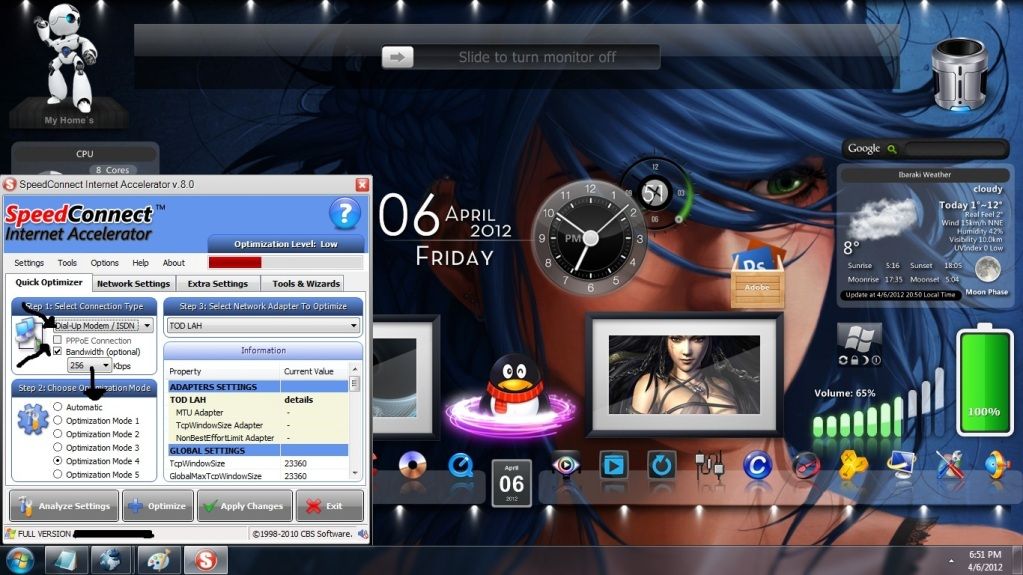
Task: Select the TcpWindowSize row in Information list
Action: click(258, 463)
